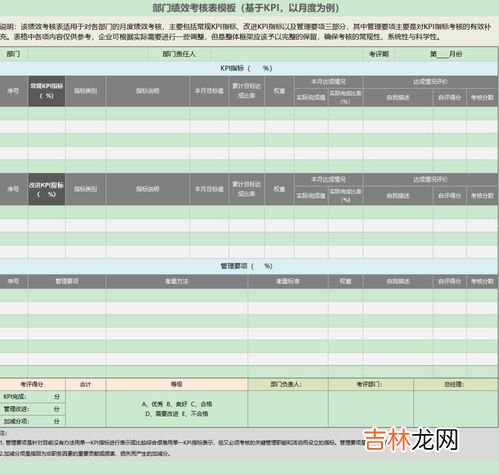The image size is (499, 475).
Task: Click 本月目标值 header in 常规KPI指标 table
Action: 209,91
